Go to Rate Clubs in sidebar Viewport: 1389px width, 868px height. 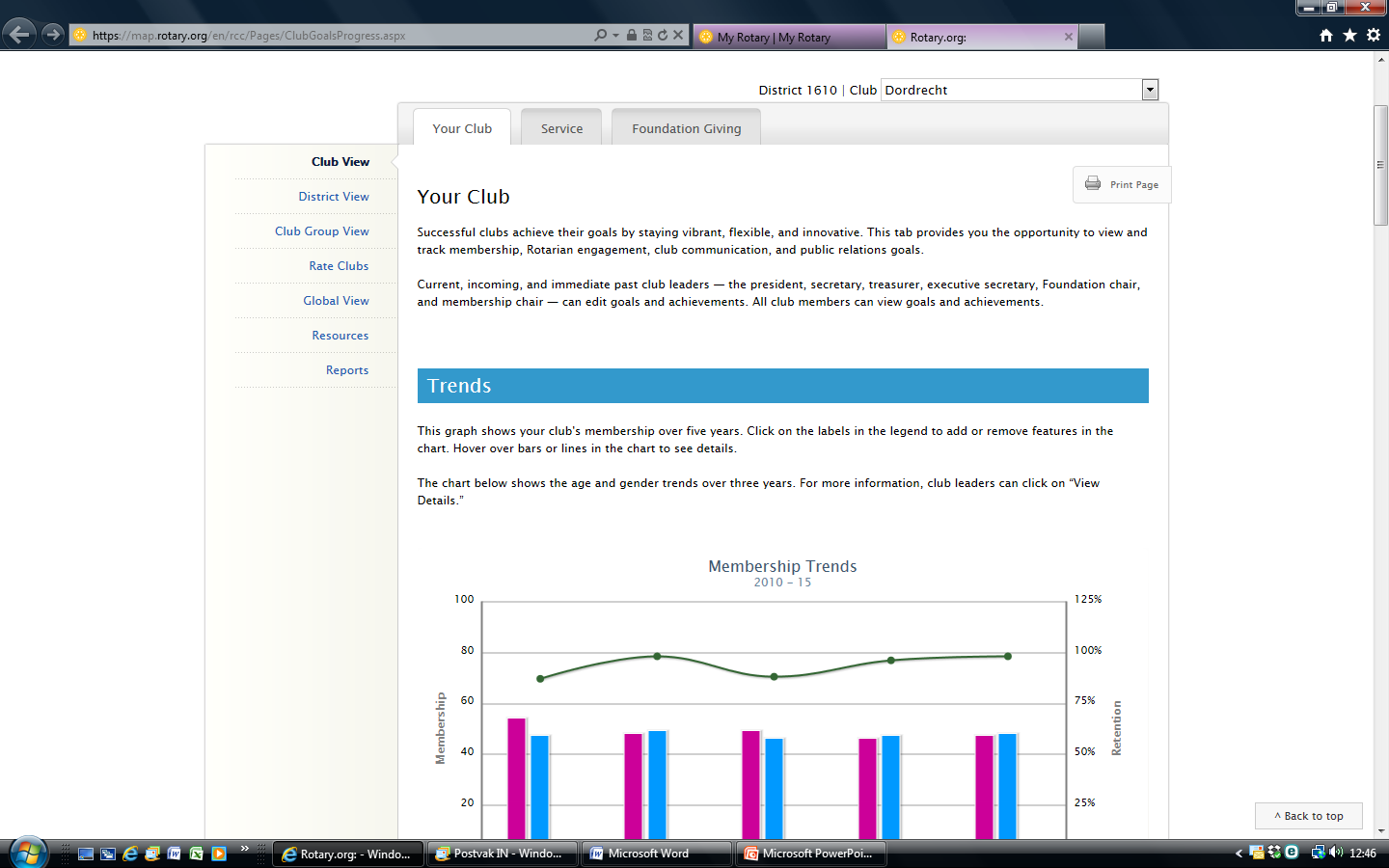(339, 266)
